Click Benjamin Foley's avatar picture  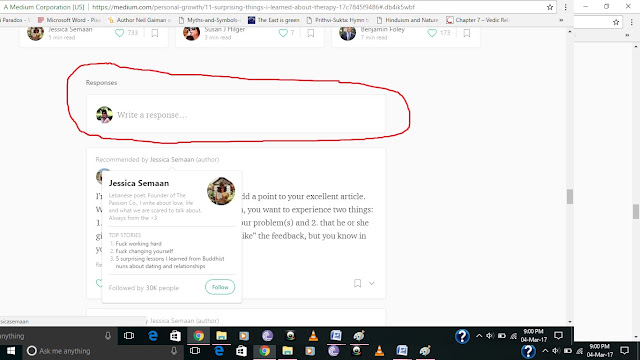click(x=347, y=33)
